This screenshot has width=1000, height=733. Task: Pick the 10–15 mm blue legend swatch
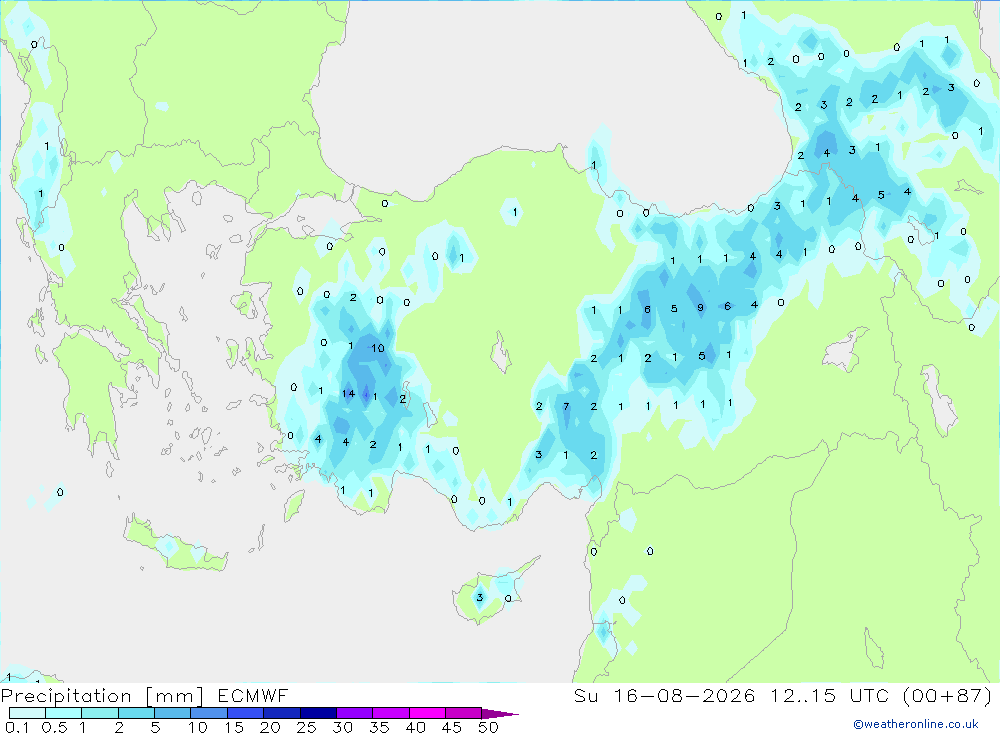209,713
